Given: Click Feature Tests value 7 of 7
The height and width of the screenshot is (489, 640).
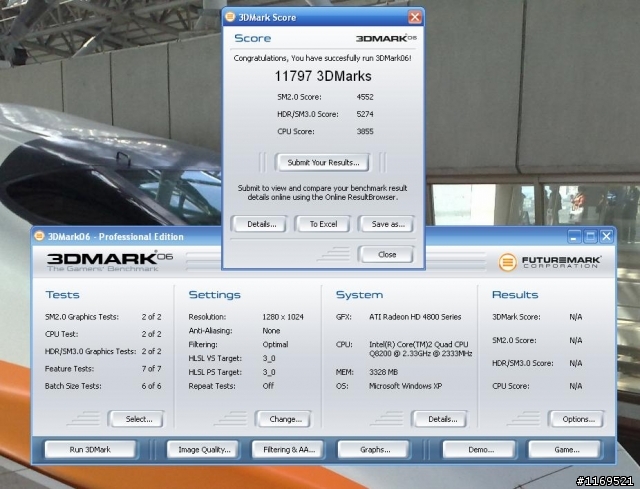Looking at the screenshot, I should click(x=151, y=369).
